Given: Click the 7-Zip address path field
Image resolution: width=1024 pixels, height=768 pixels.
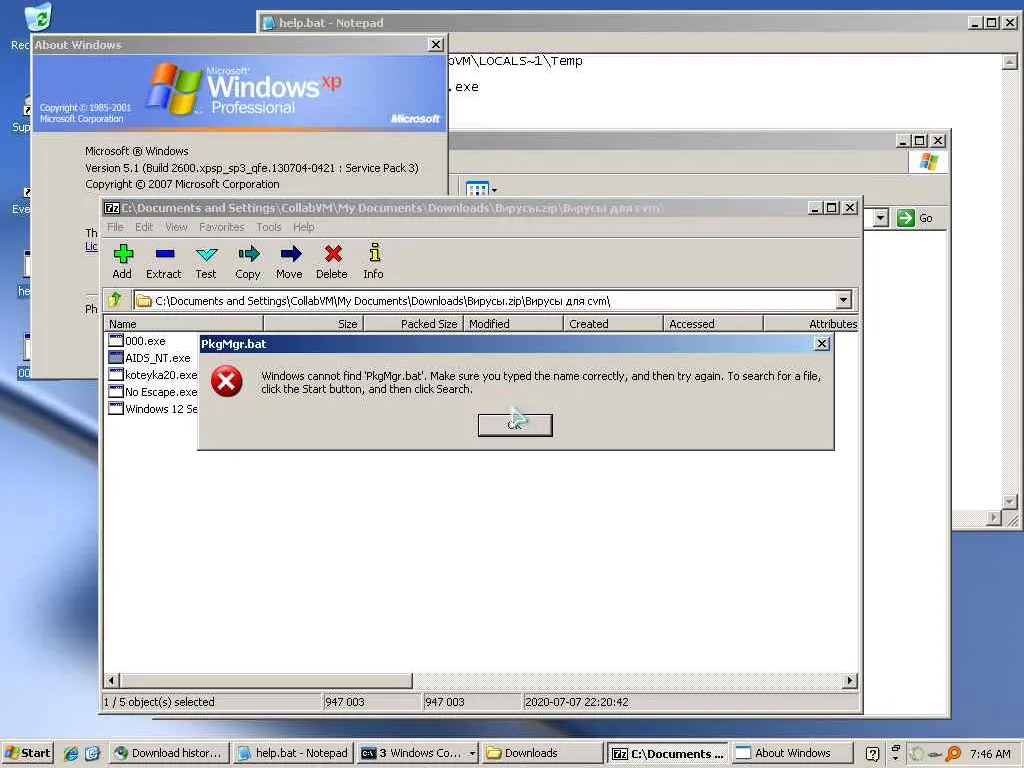Looking at the screenshot, I should tap(487, 300).
